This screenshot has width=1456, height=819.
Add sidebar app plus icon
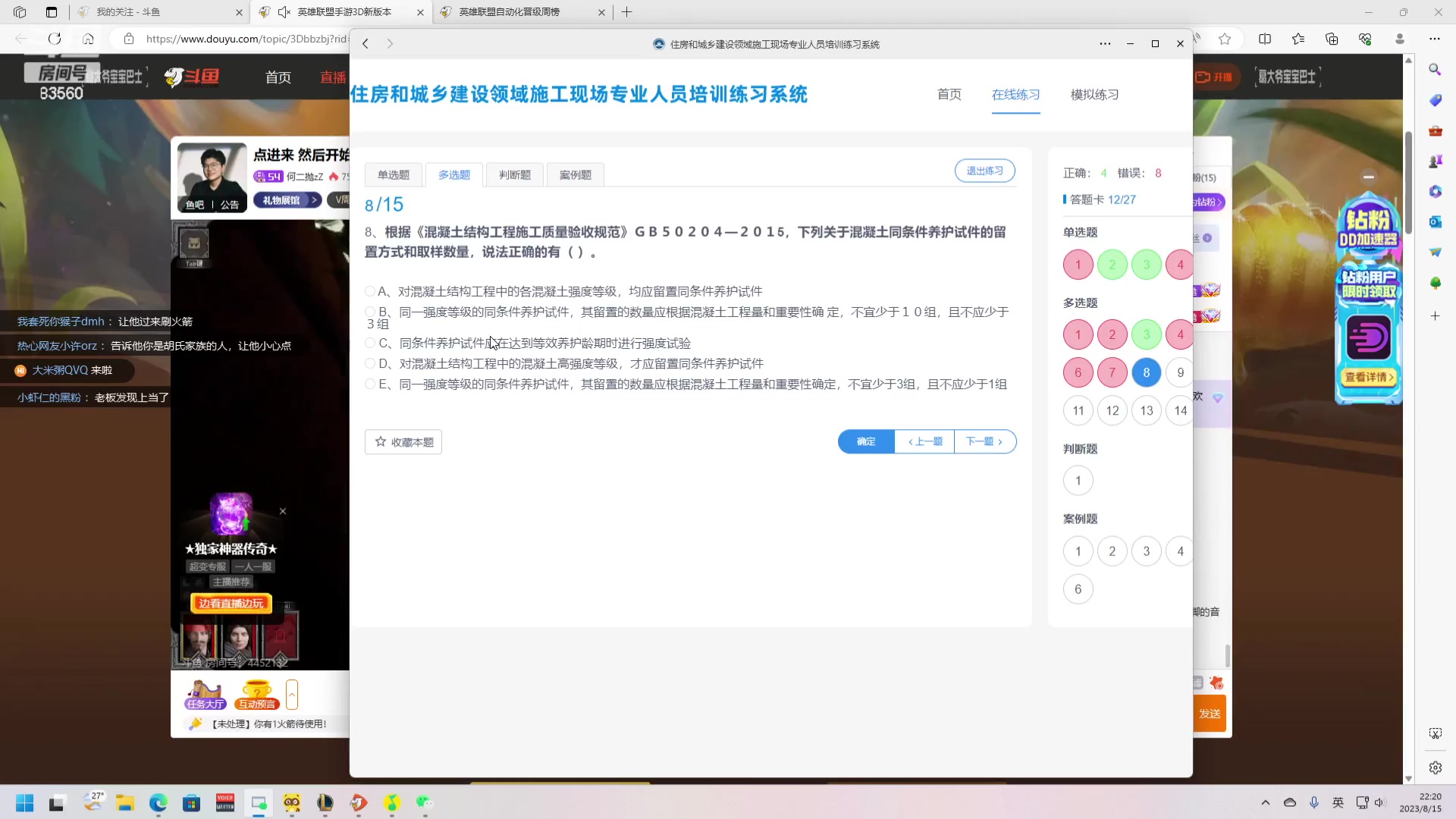1435,315
